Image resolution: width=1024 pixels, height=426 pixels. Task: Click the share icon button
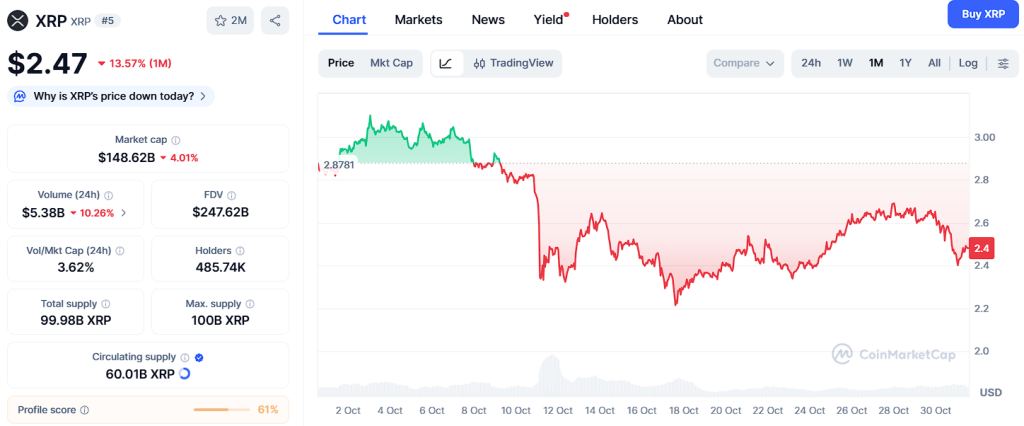tap(275, 20)
